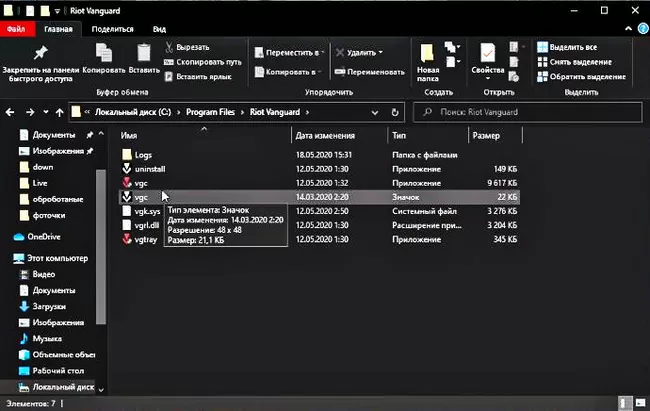Screen dimensions: 650x411
Task: Invert selection with Обратить выделение
Action: pos(581,77)
